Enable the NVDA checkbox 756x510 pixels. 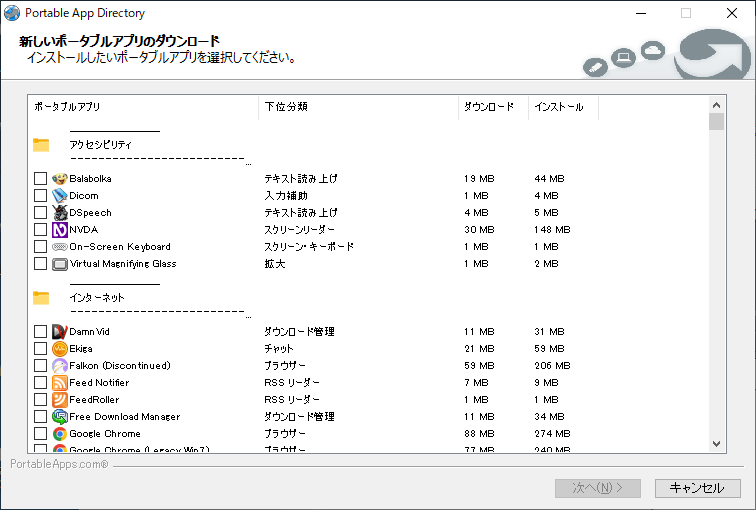click(40, 229)
